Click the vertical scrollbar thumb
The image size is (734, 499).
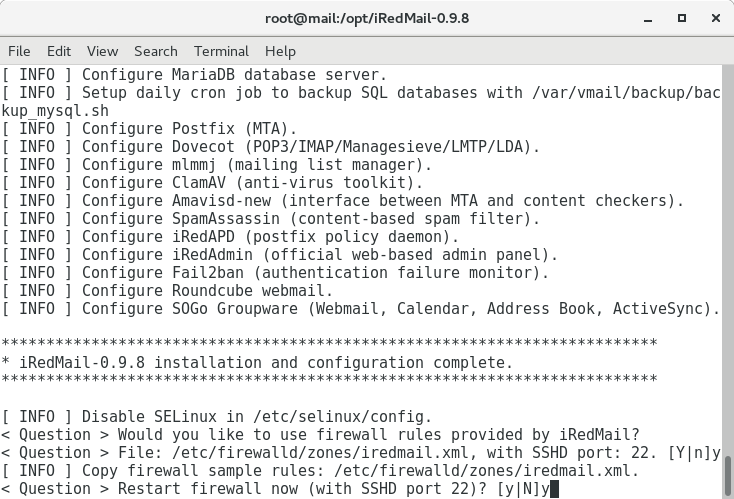728,474
